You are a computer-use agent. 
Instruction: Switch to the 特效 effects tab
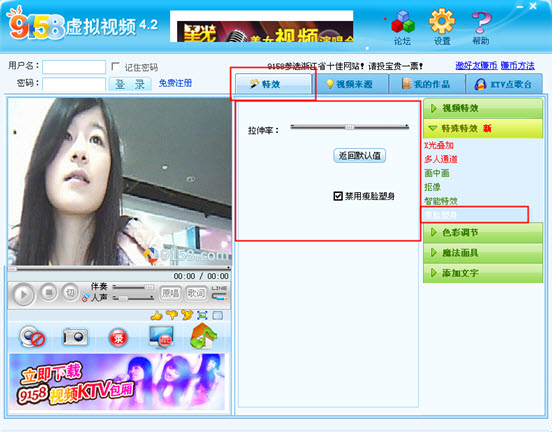pos(273,84)
